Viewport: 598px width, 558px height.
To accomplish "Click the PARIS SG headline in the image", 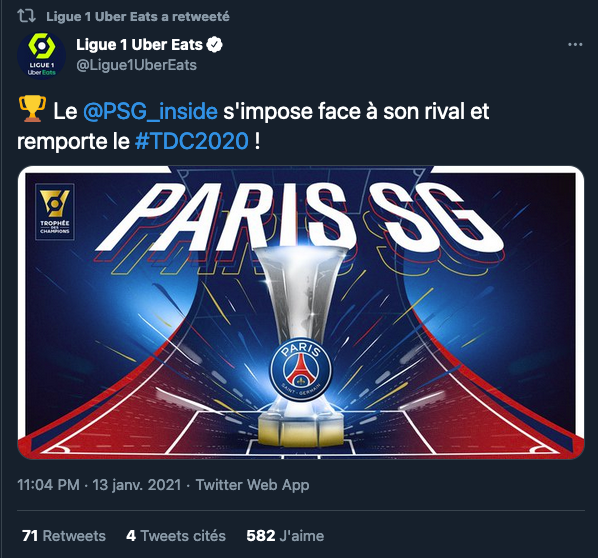I will (x=301, y=219).
